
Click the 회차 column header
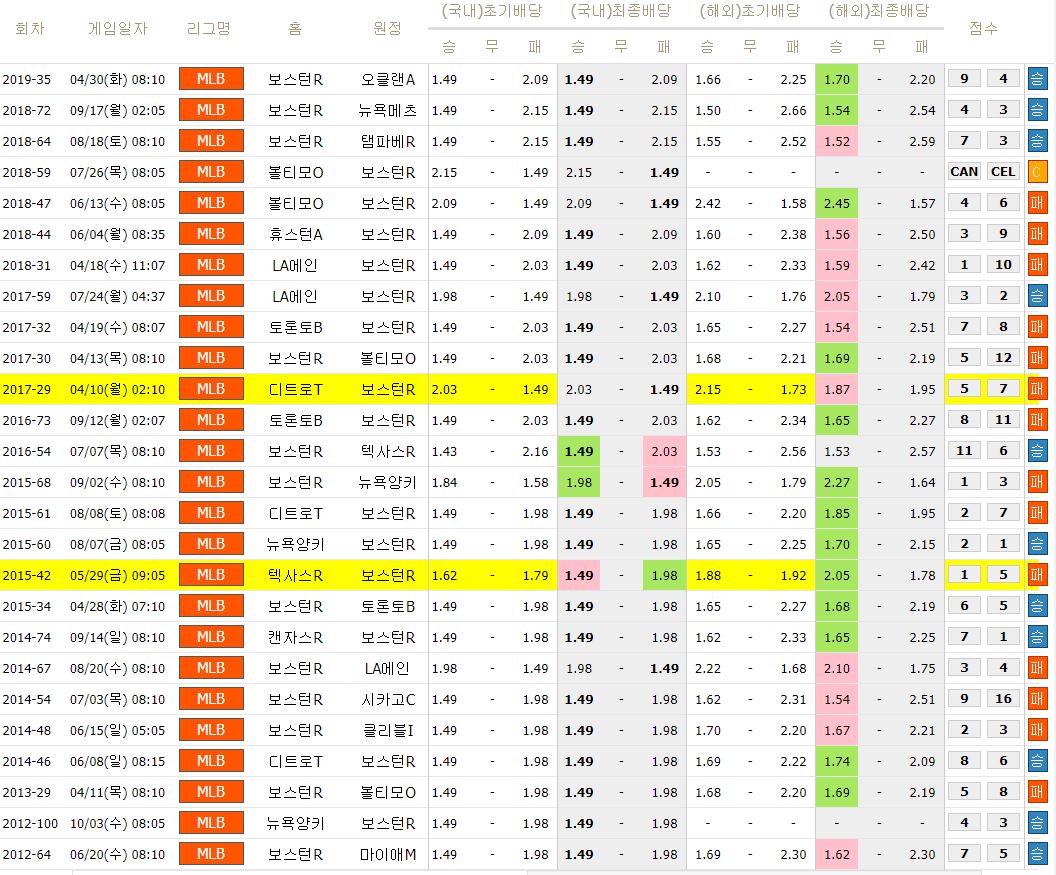pyautogui.click(x=29, y=29)
